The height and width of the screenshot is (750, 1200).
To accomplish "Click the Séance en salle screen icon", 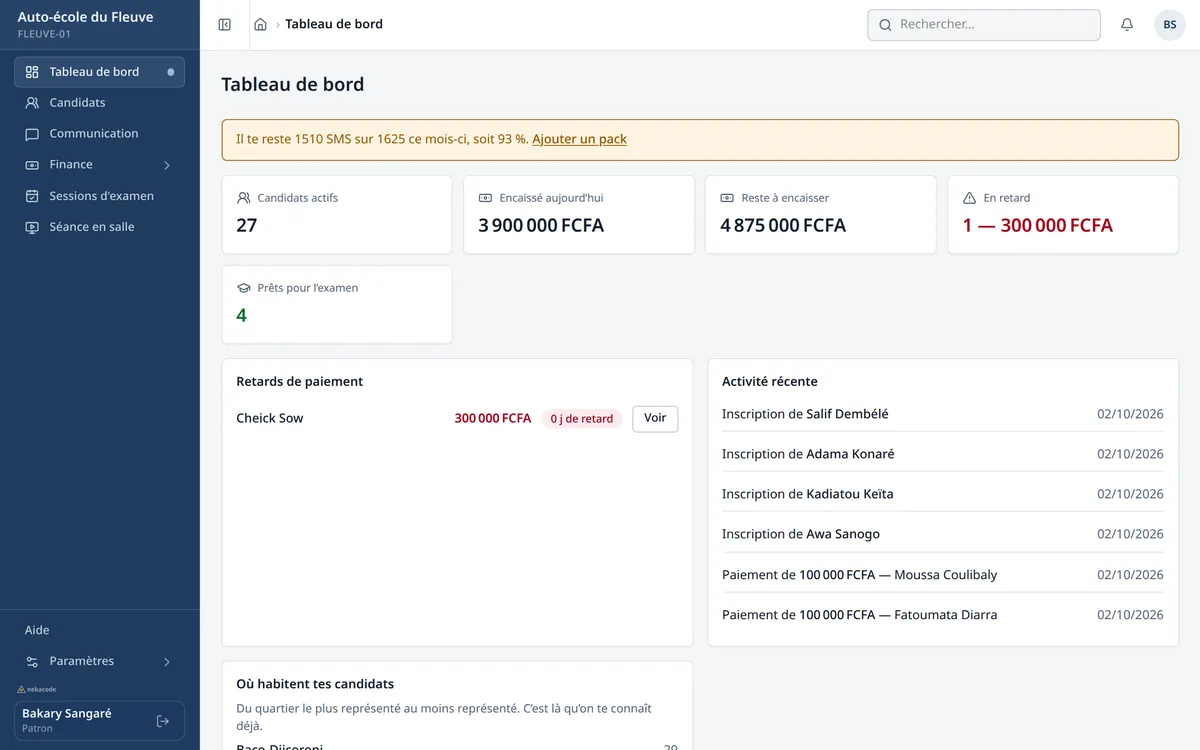I will [x=32, y=227].
